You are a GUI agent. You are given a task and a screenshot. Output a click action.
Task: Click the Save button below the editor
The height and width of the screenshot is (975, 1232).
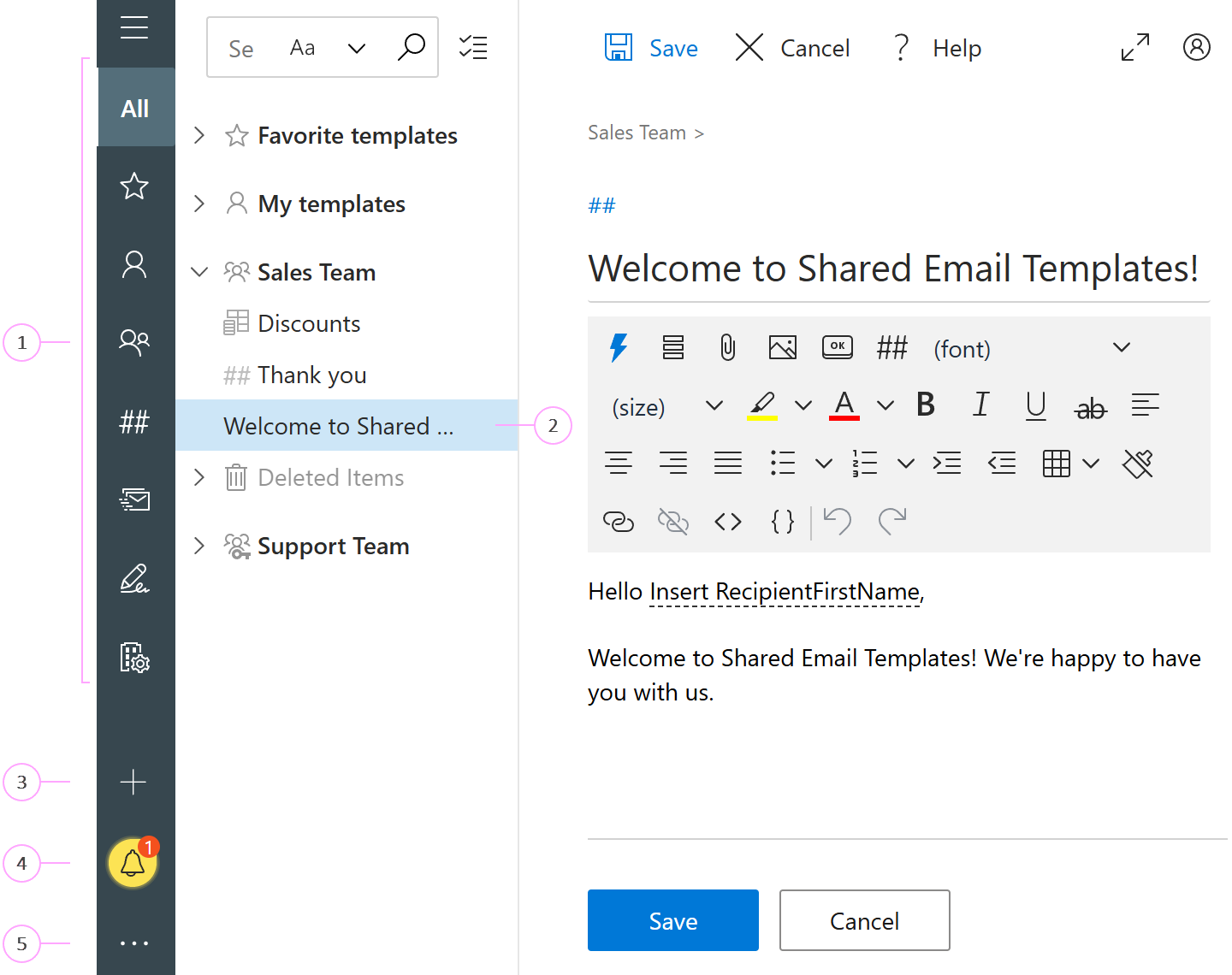(672, 920)
